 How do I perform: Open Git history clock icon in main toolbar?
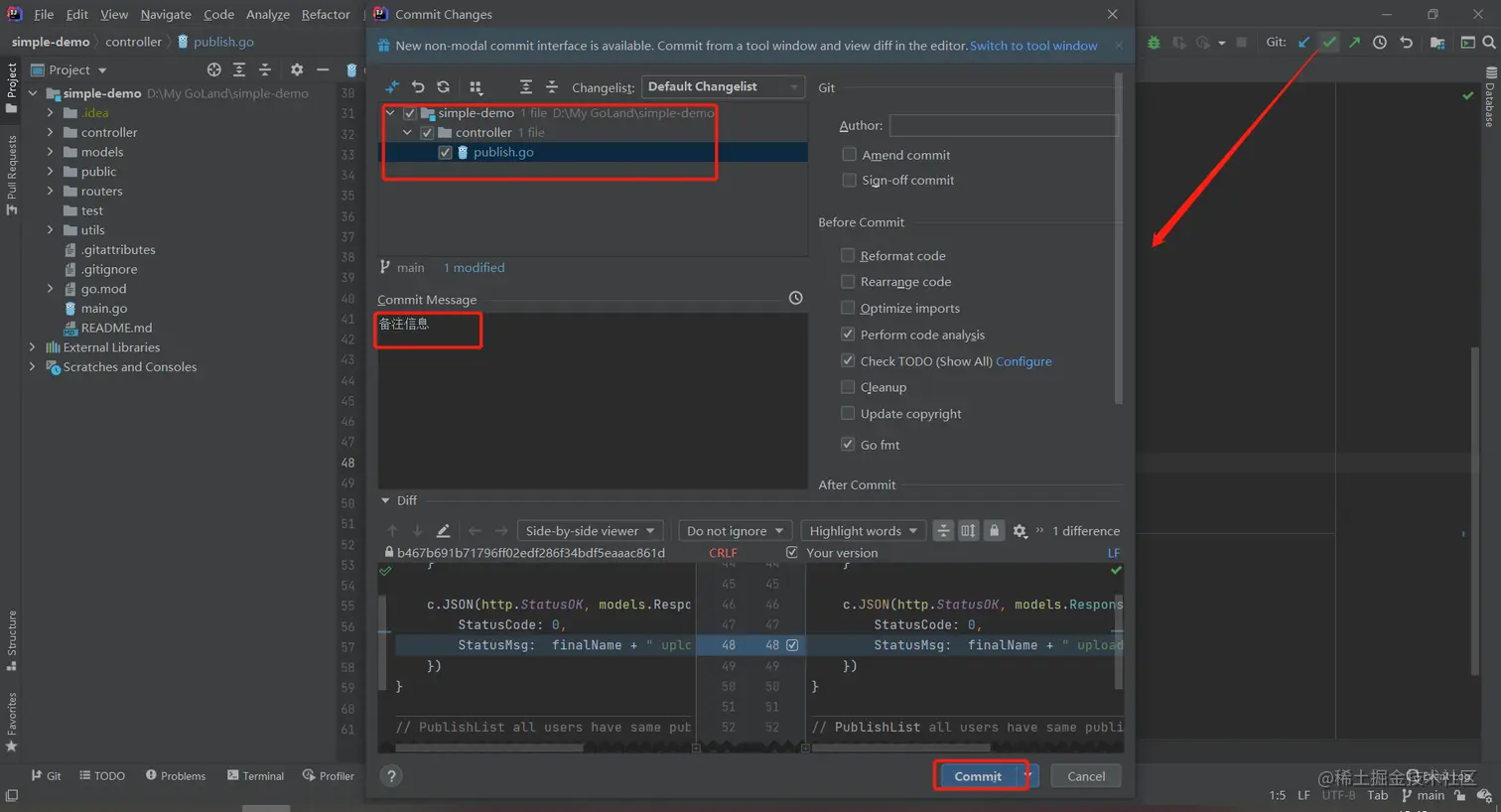1380,43
